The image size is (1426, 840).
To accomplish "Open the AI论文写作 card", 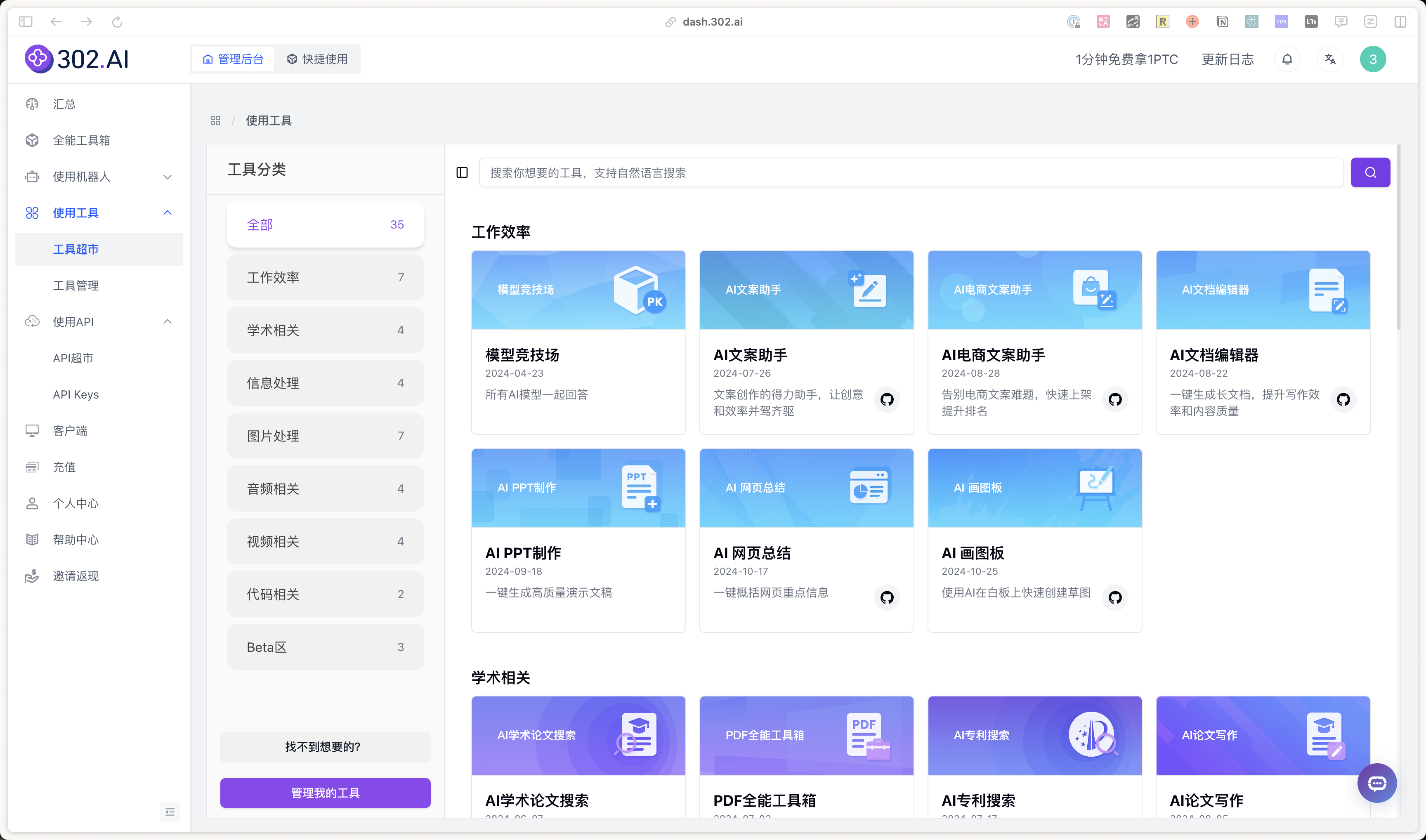I will pos(1262,757).
